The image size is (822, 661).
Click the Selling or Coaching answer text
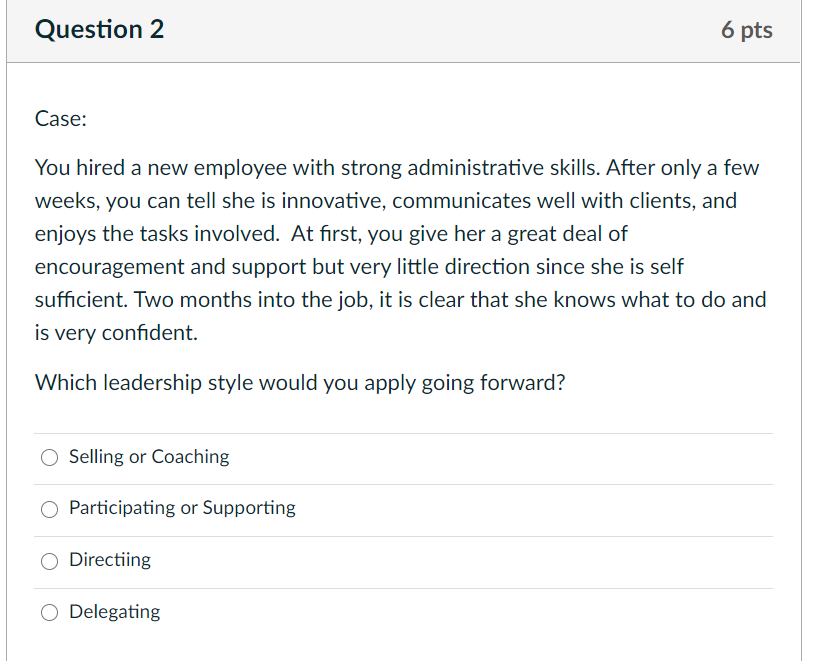click(x=148, y=457)
